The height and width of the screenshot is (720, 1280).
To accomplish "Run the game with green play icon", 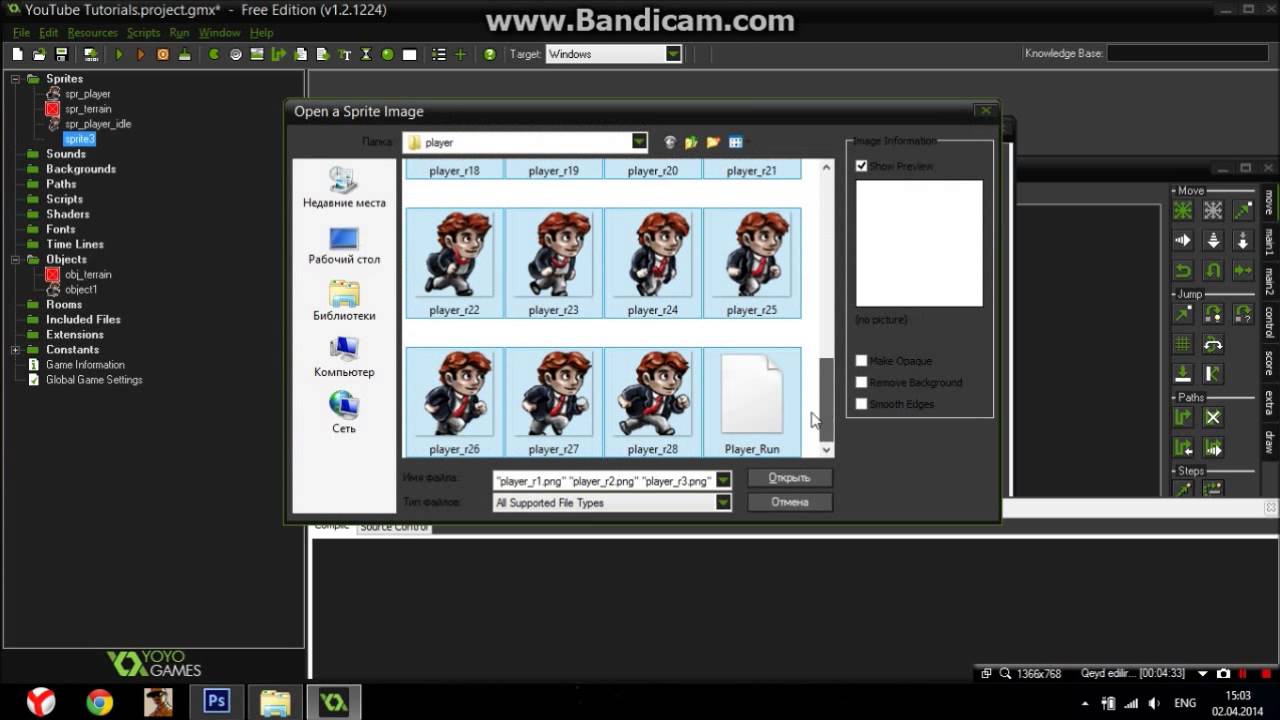I will [119, 55].
